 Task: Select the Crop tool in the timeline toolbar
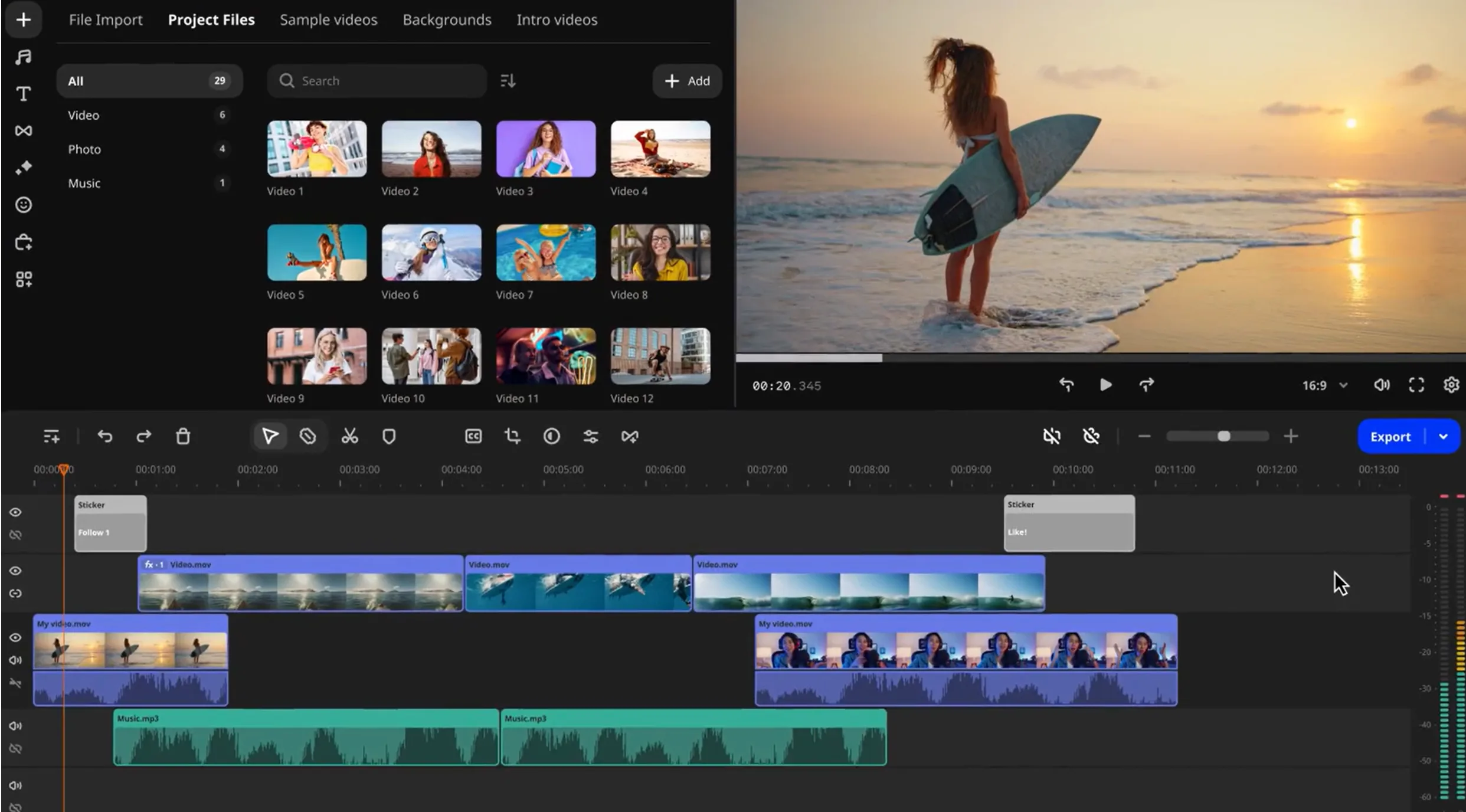click(x=512, y=436)
